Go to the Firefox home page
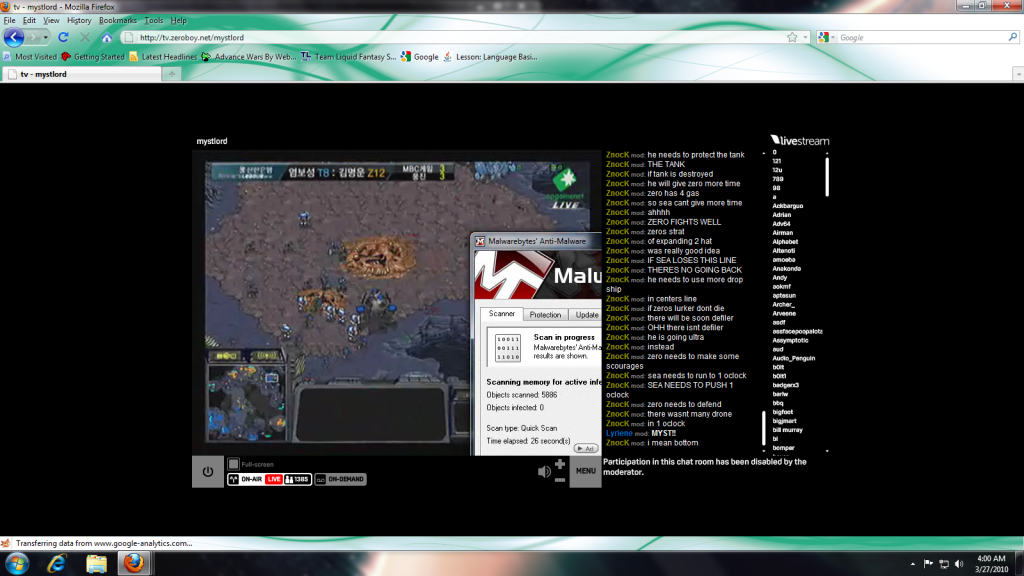1024x576 pixels. point(106,37)
